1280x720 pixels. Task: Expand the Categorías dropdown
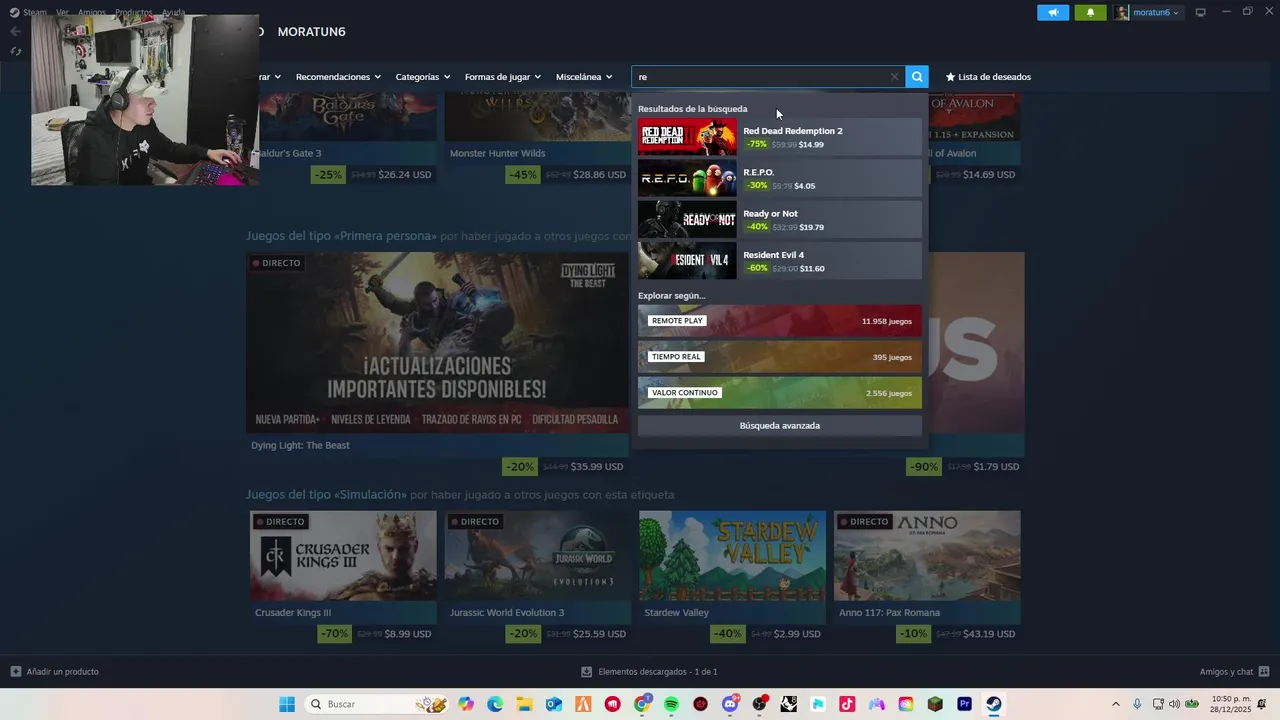point(422,77)
